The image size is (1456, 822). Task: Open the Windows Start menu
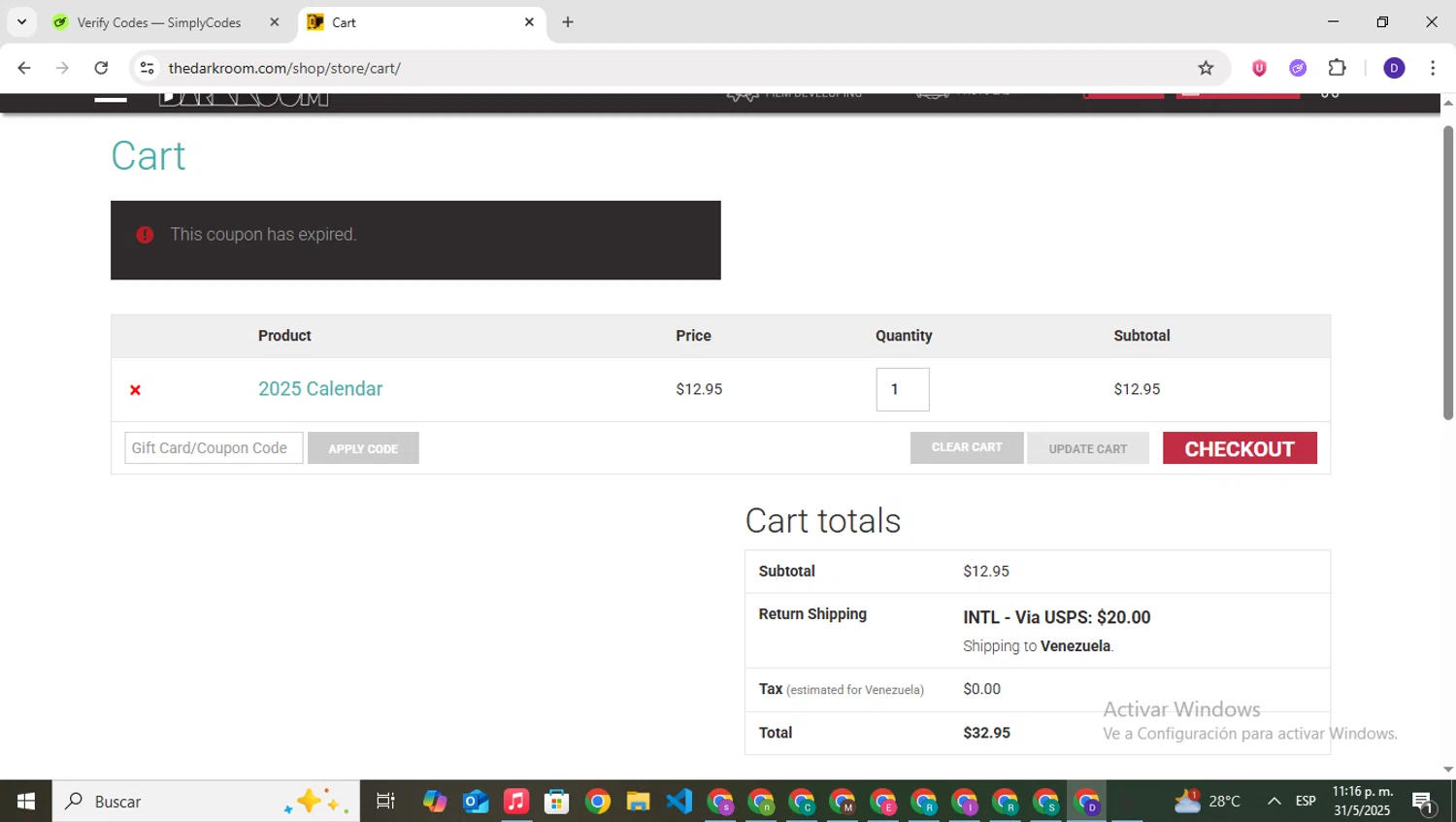click(x=26, y=802)
